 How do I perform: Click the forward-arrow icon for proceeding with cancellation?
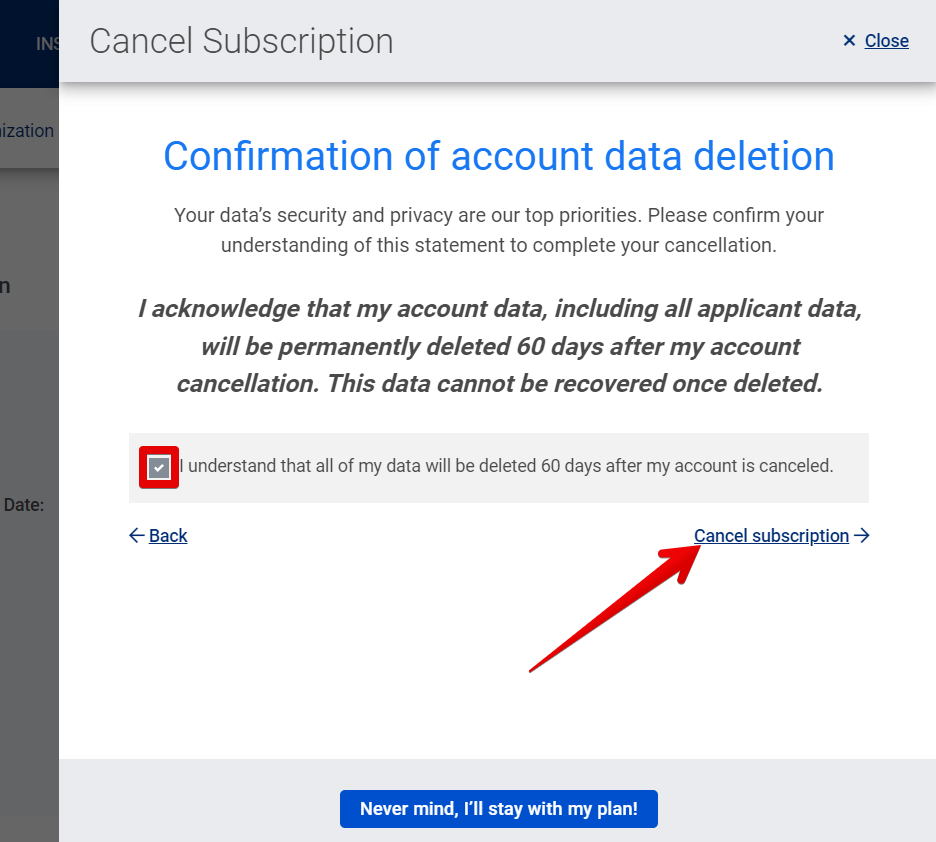(x=862, y=535)
